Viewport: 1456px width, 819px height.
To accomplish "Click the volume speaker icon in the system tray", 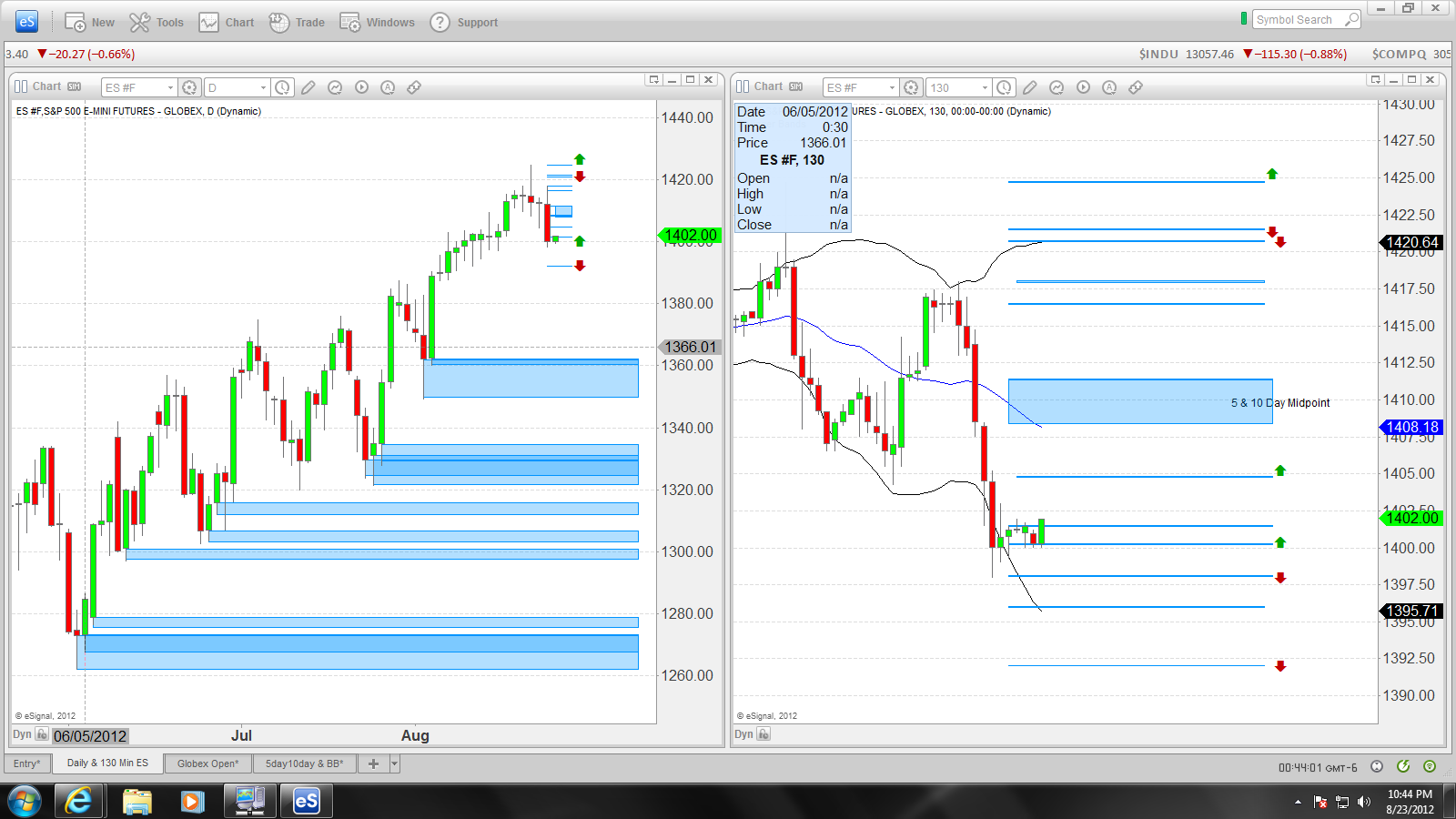I will click(x=1363, y=802).
